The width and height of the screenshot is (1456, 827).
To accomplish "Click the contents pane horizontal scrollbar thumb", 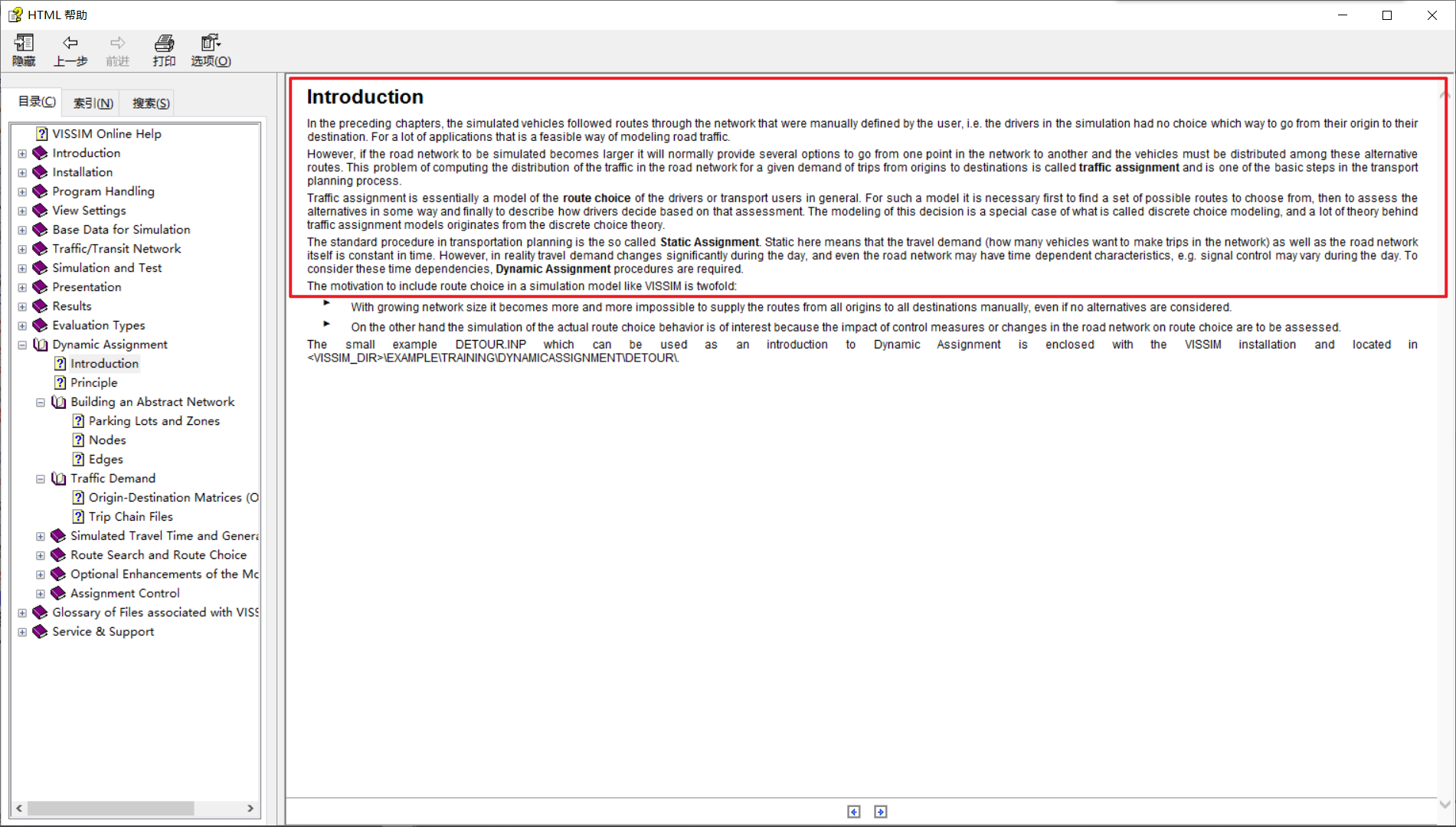I will (110, 809).
